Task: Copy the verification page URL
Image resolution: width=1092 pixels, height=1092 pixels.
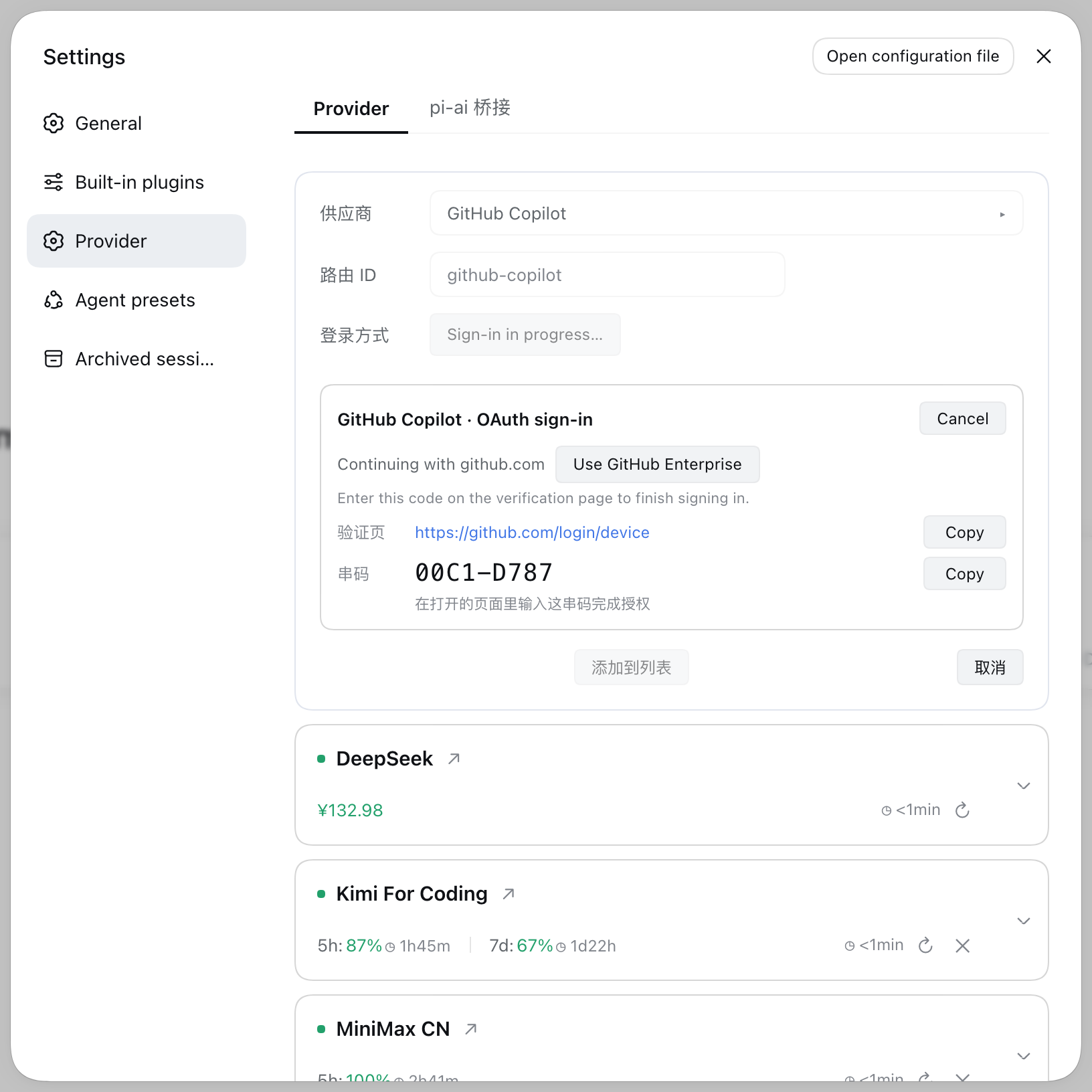Action: [964, 533]
